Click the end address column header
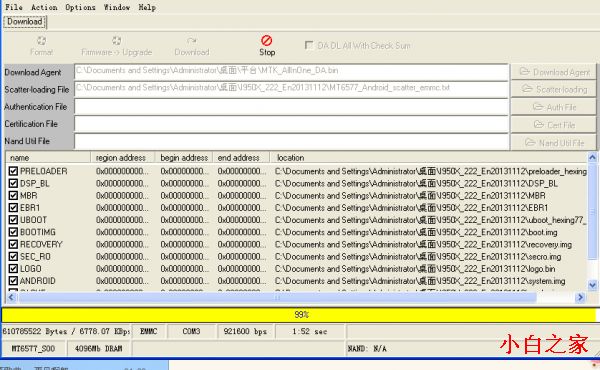 (x=241, y=158)
